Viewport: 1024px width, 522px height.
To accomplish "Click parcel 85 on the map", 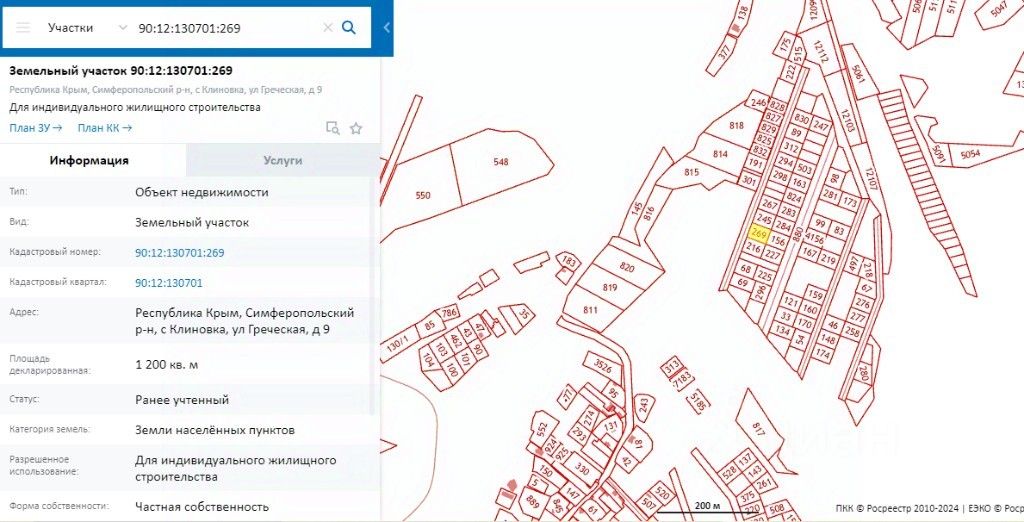I will (430, 325).
